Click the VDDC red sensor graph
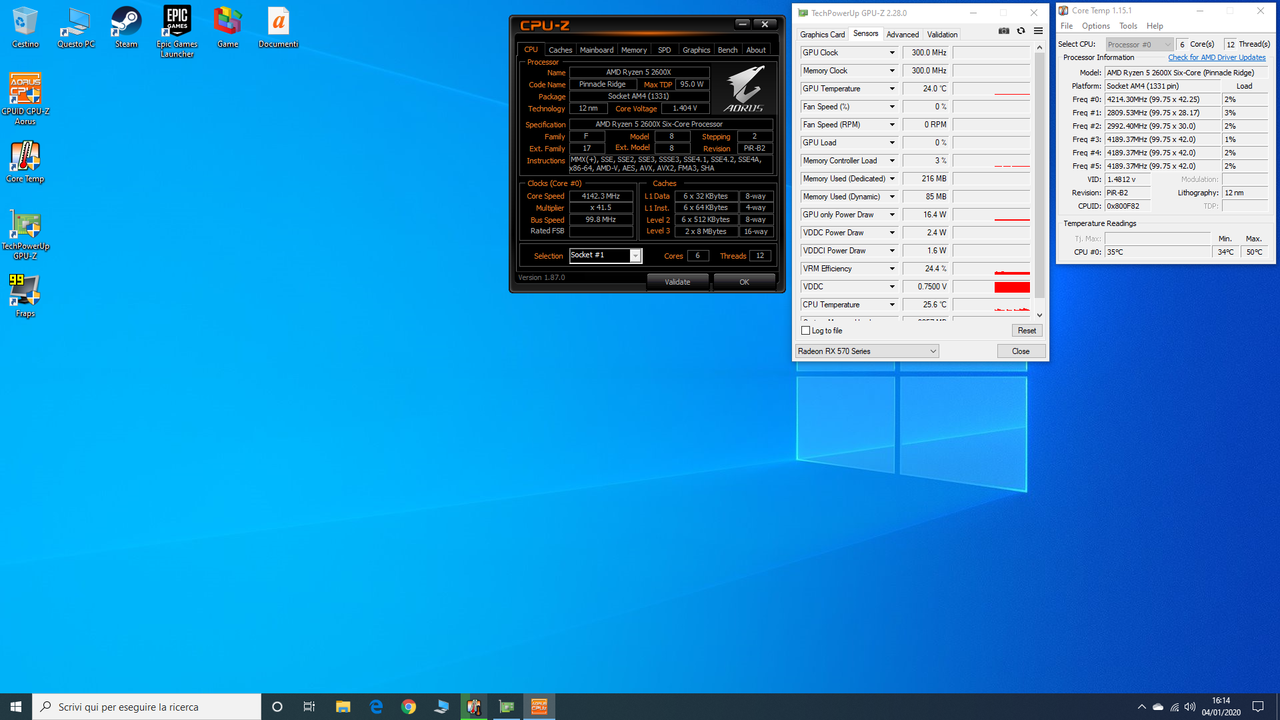The image size is (1280, 720). [x=992, y=287]
